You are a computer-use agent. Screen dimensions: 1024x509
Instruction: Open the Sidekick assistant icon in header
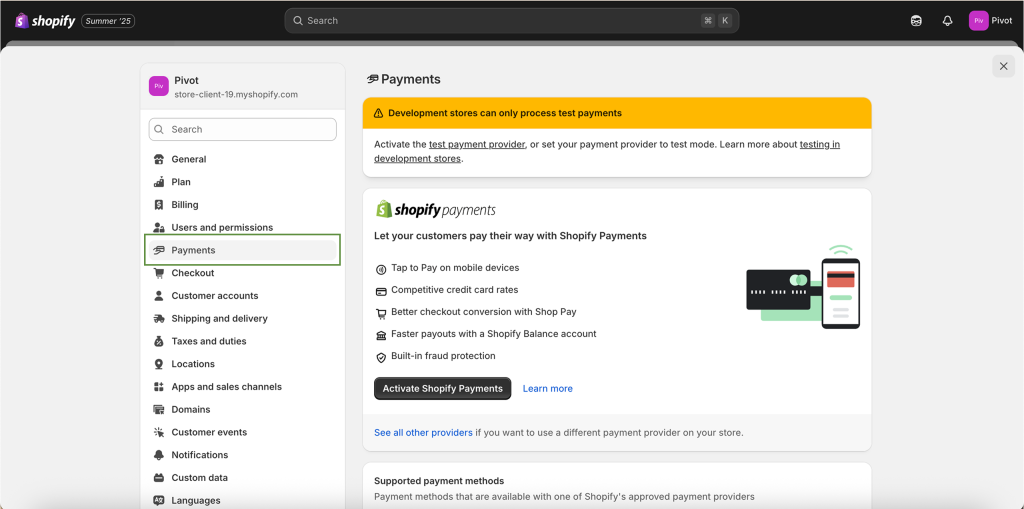click(x=916, y=21)
